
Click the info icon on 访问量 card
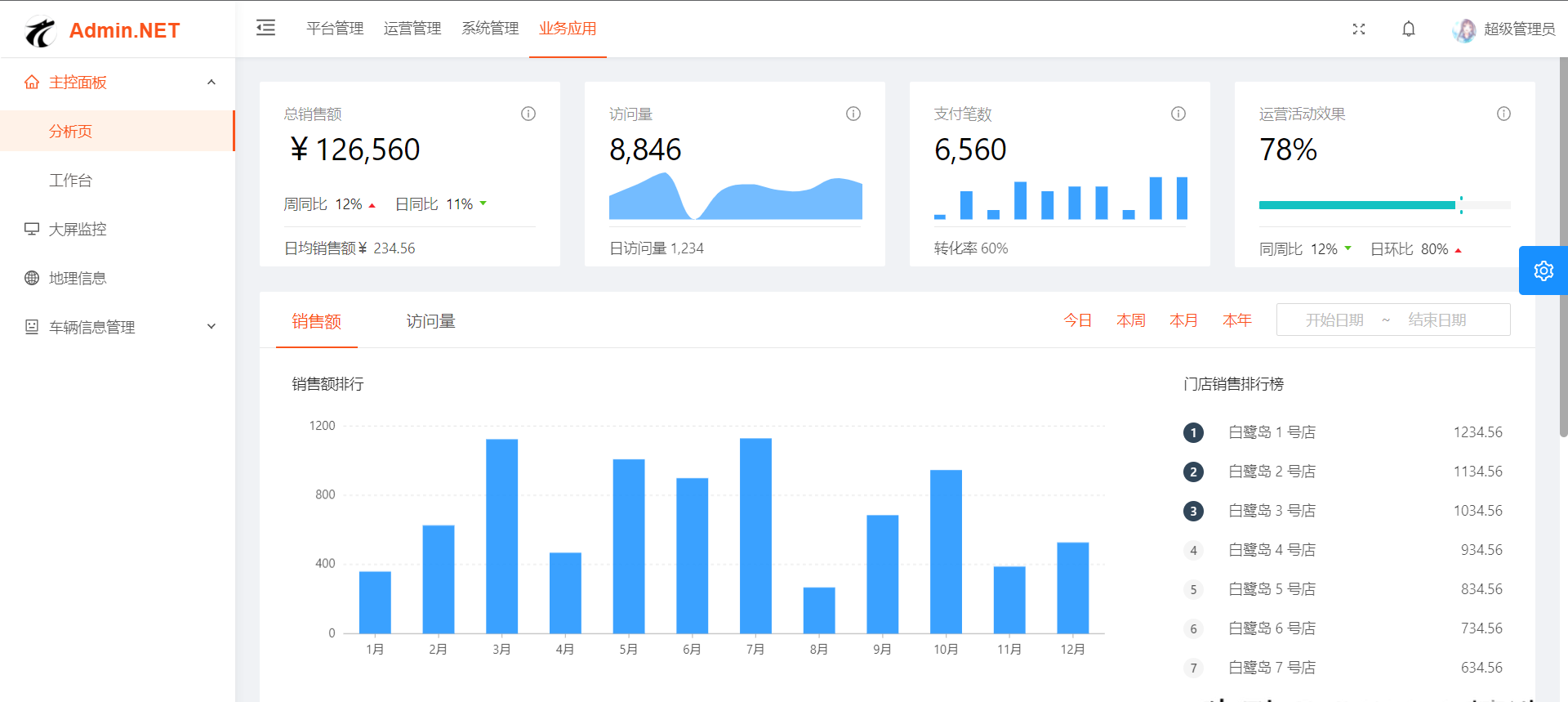[853, 114]
